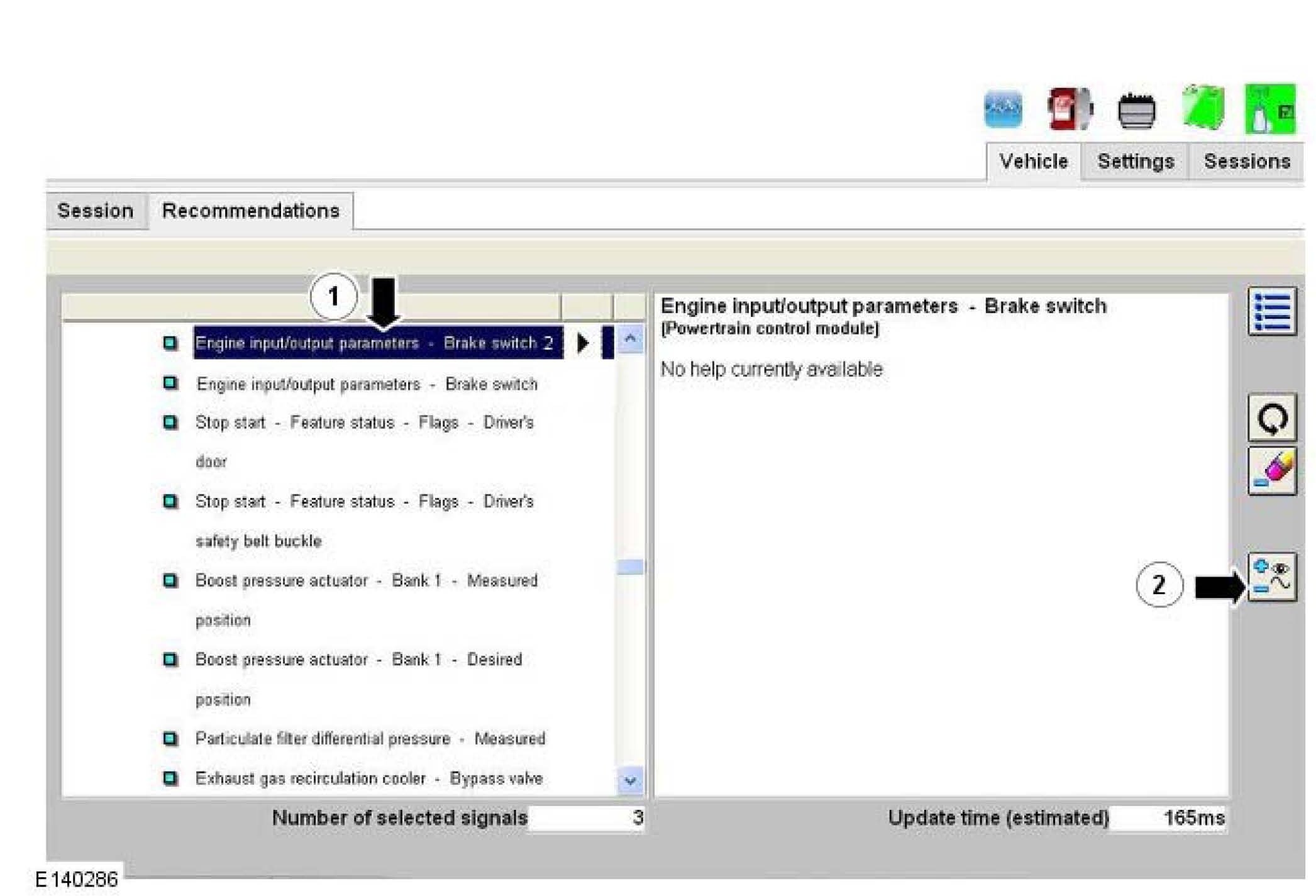Click the Number of selected signals field
Viewport: 1316px width, 896px height.
[x=586, y=817]
